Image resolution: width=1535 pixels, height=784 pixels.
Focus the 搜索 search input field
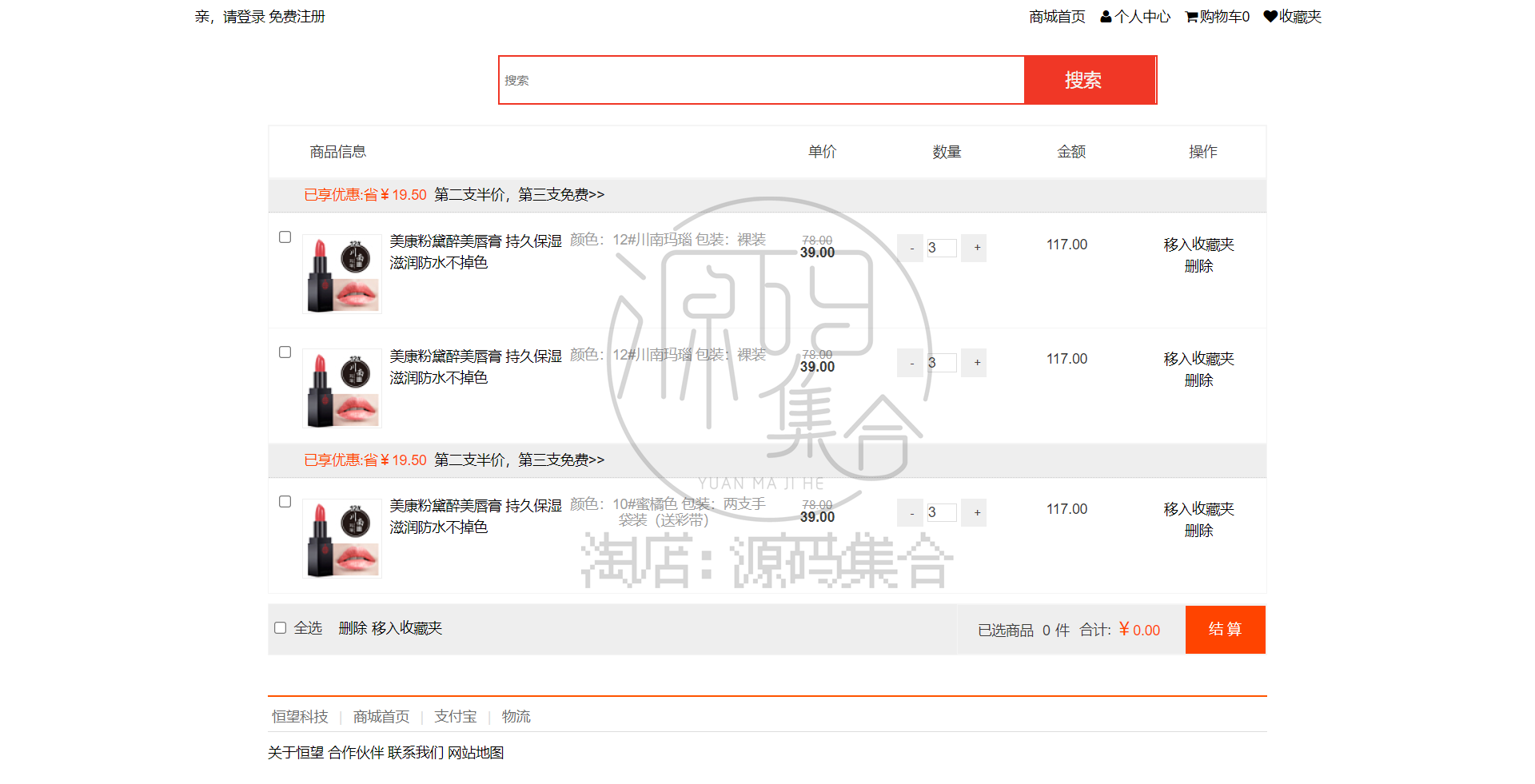[761, 80]
